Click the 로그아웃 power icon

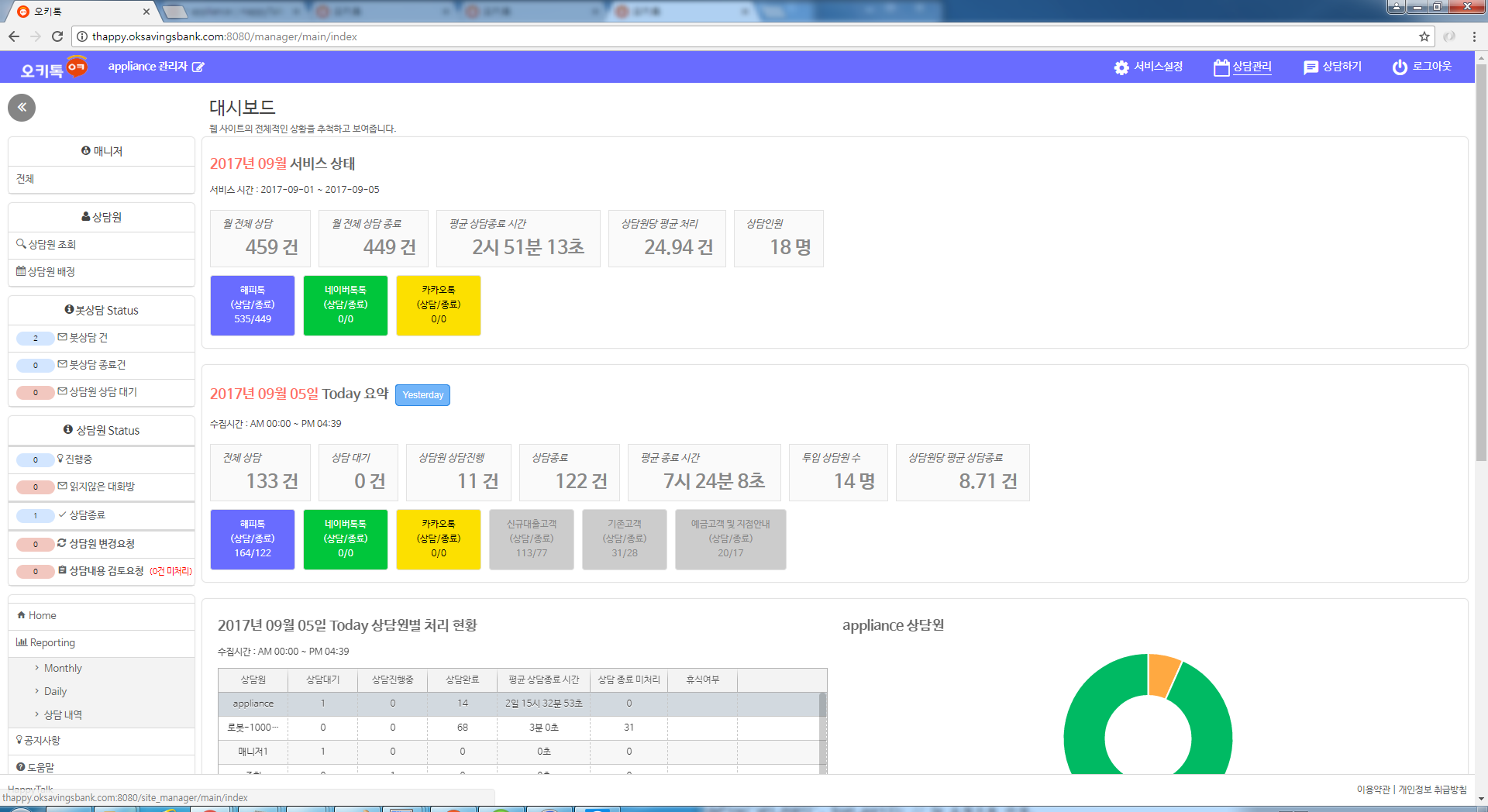(1399, 67)
